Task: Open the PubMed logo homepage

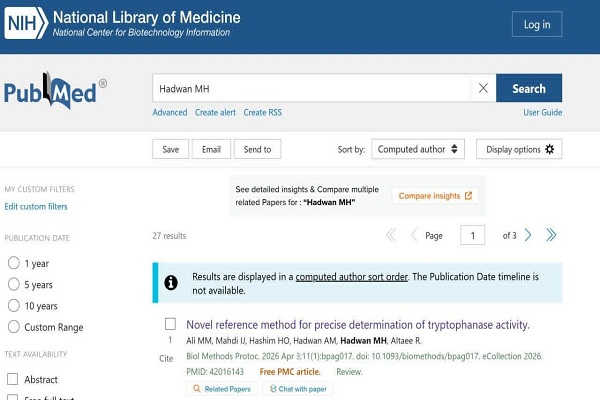Action: tap(55, 91)
